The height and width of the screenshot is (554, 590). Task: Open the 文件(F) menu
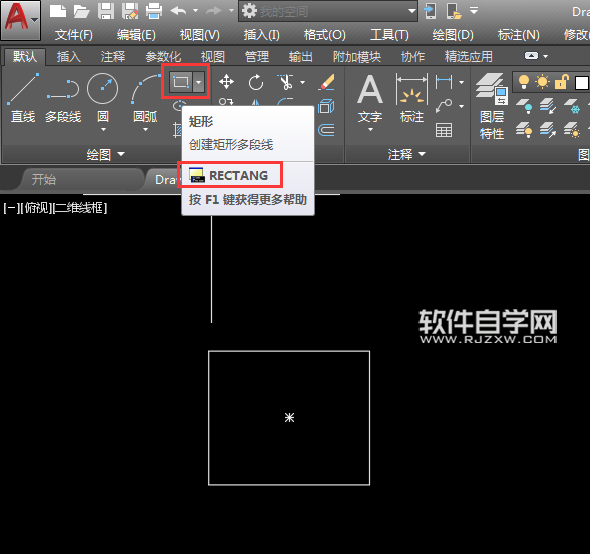tap(74, 35)
